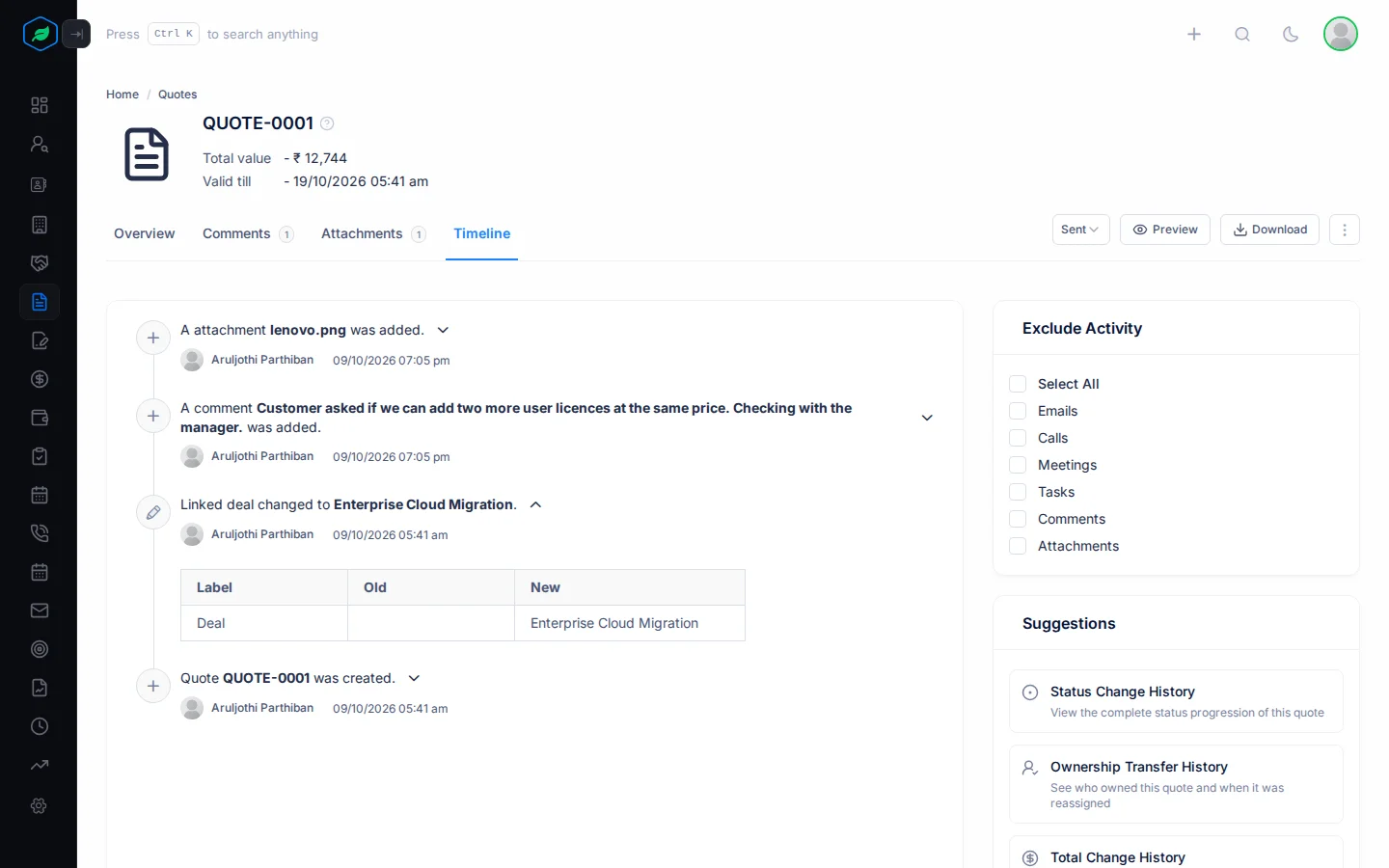The height and width of the screenshot is (868, 1389).
Task: Check the Select All checkbox
Action: click(1018, 384)
